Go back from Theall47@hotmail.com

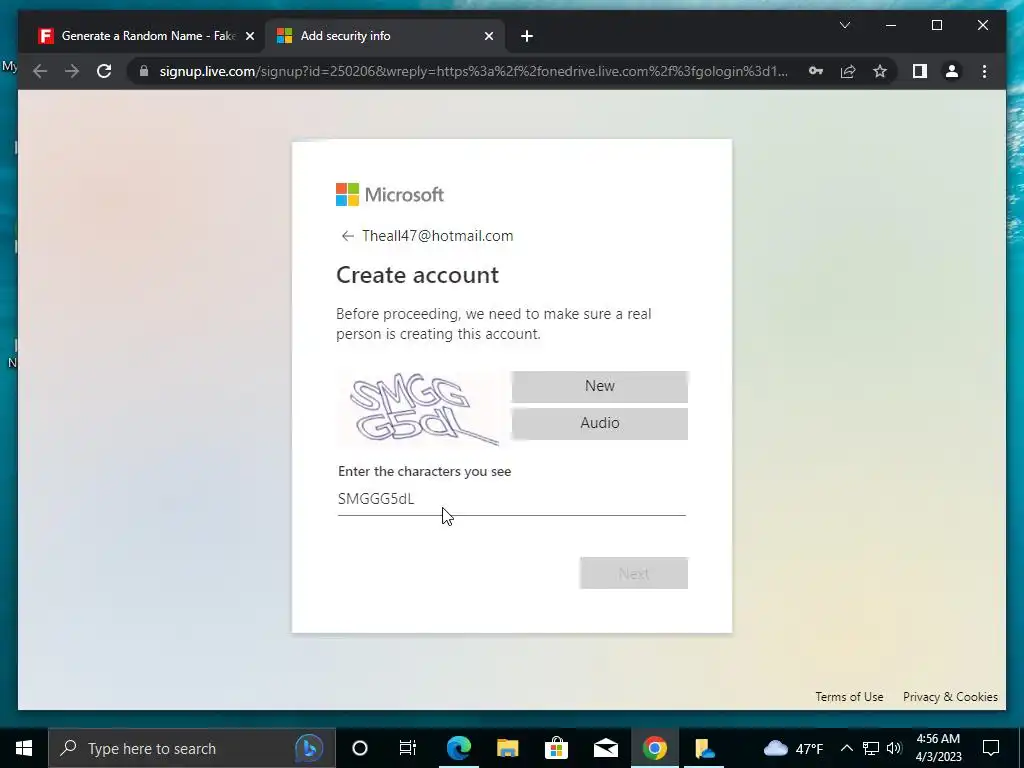point(347,236)
